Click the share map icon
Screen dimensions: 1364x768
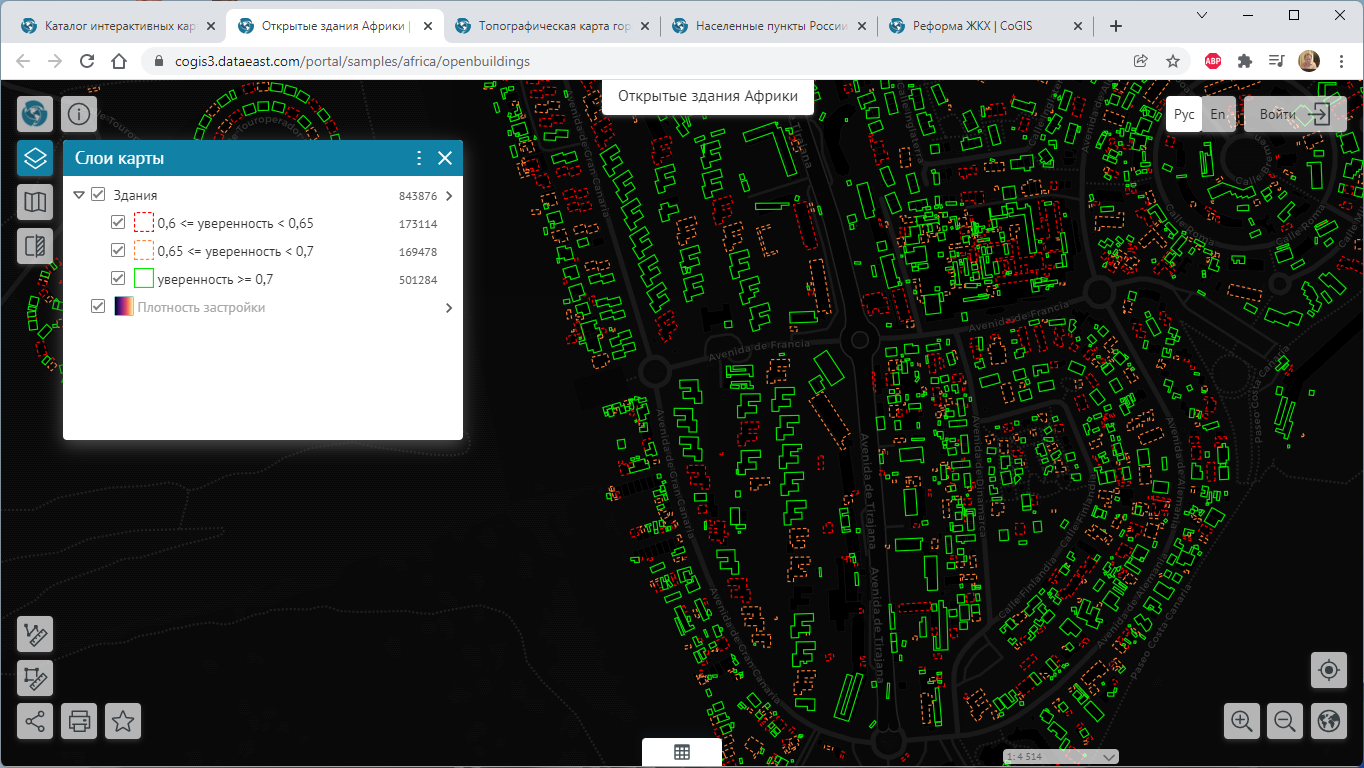click(35, 721)
